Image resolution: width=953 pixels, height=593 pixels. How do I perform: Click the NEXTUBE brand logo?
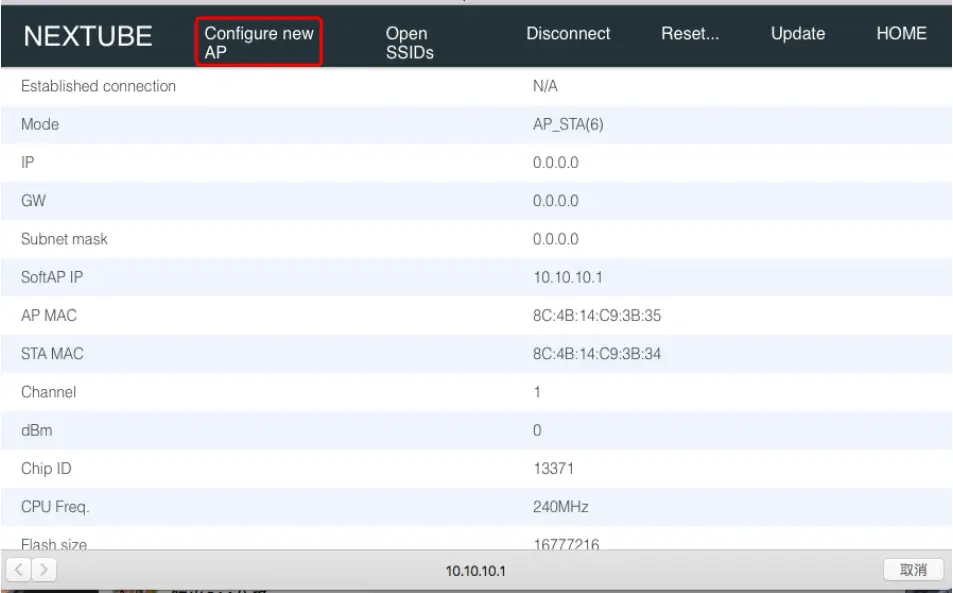88,36
